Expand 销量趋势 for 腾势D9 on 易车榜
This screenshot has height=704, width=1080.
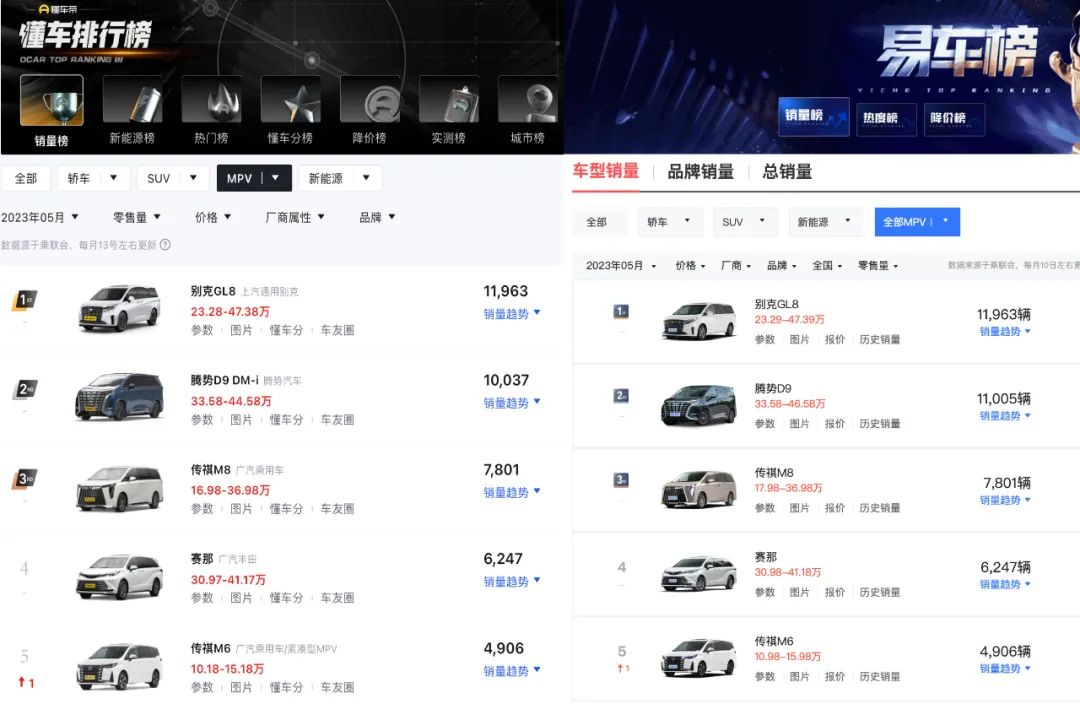1005,416
